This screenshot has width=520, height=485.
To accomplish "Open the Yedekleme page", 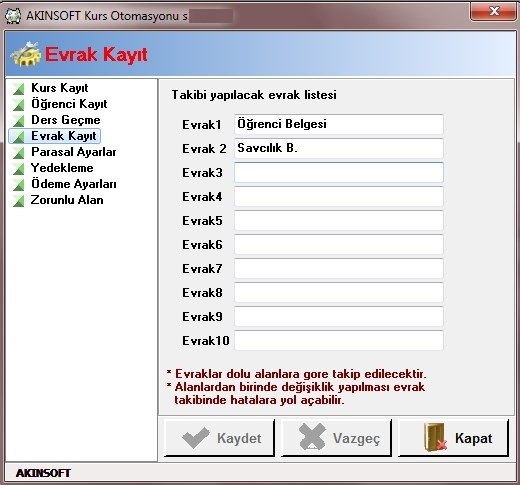I will (x=62, y=168).
